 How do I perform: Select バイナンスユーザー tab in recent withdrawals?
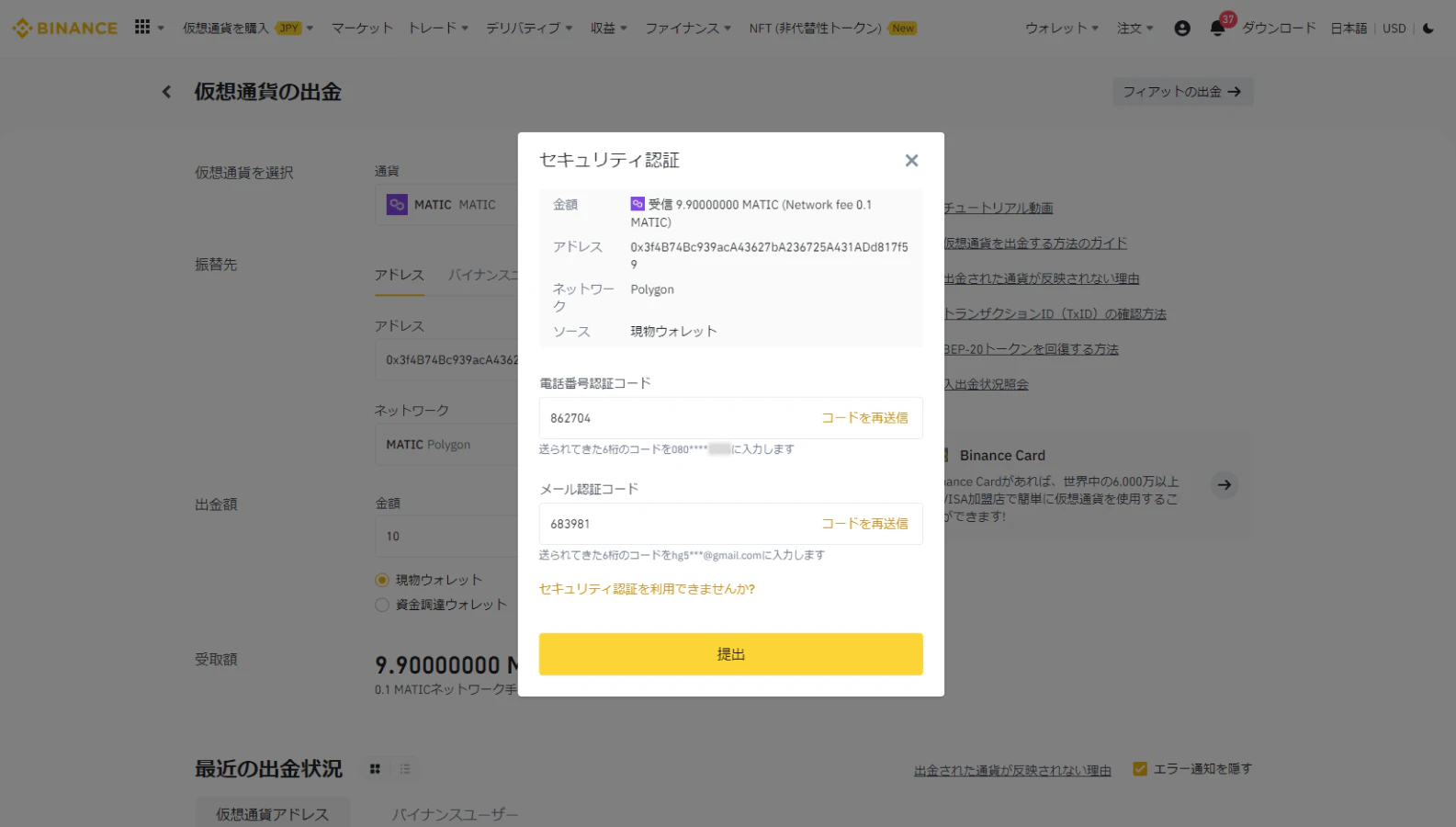pyautogui.click(x=455, y=814)
